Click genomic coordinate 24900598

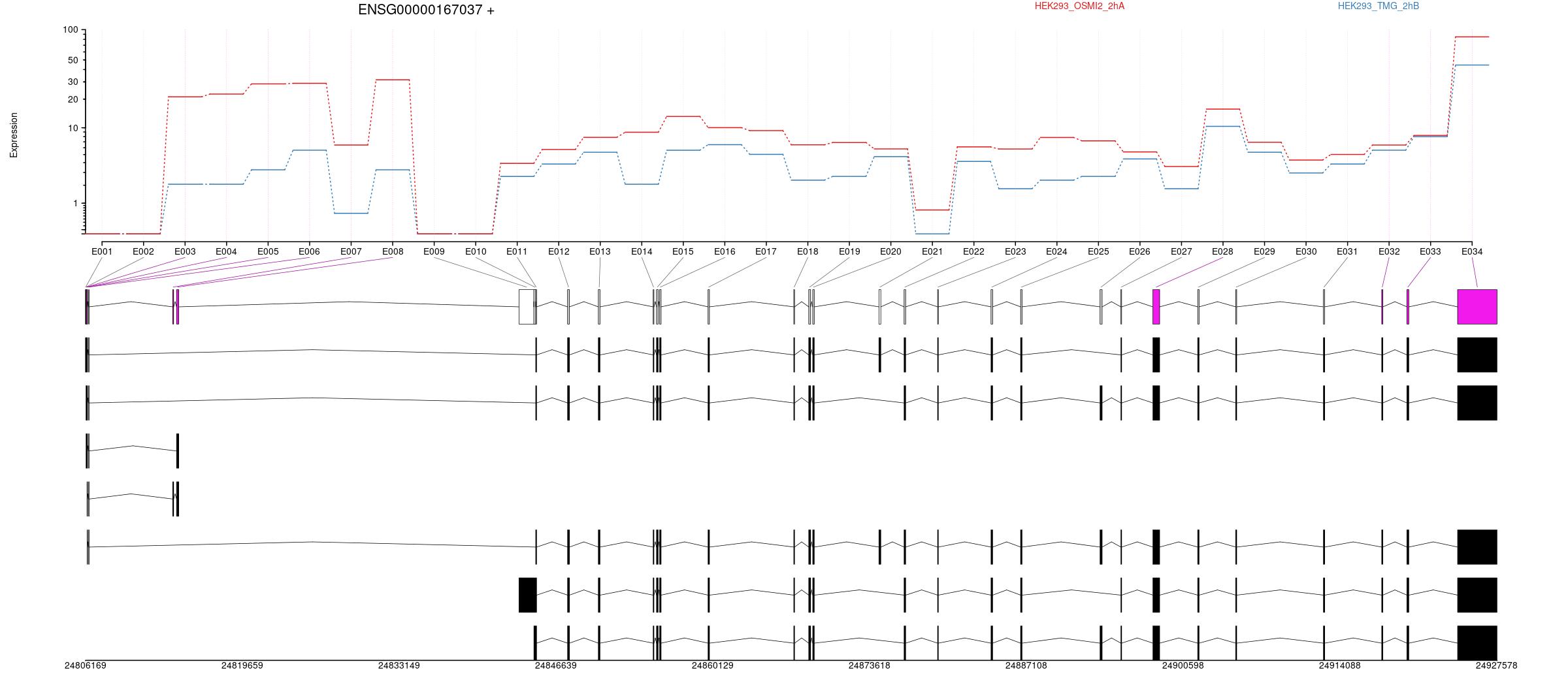(1183, 666)
